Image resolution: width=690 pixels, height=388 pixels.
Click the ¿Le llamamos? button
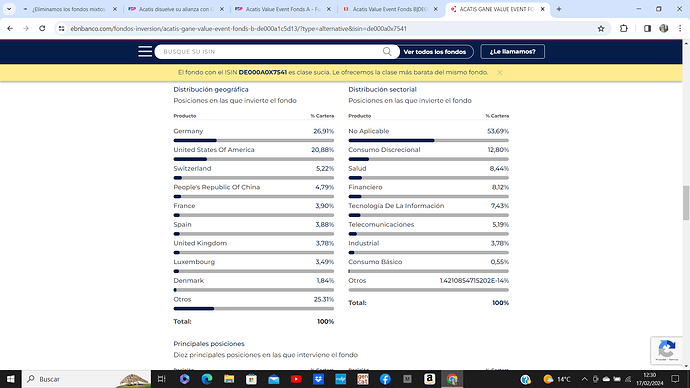coord(512,51)
